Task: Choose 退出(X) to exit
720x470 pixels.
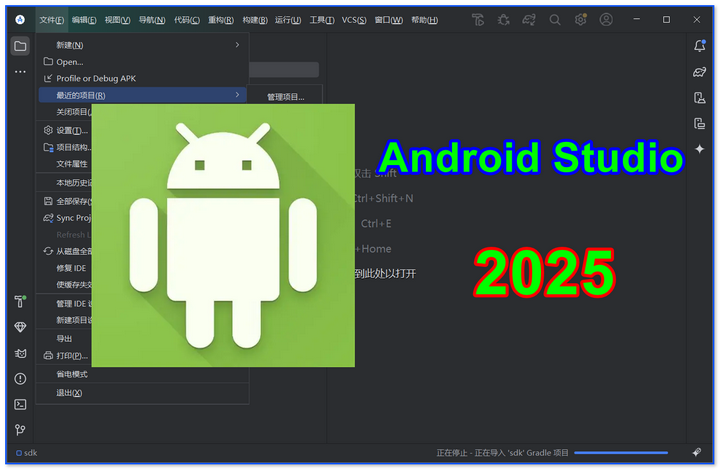Action: 142,393
